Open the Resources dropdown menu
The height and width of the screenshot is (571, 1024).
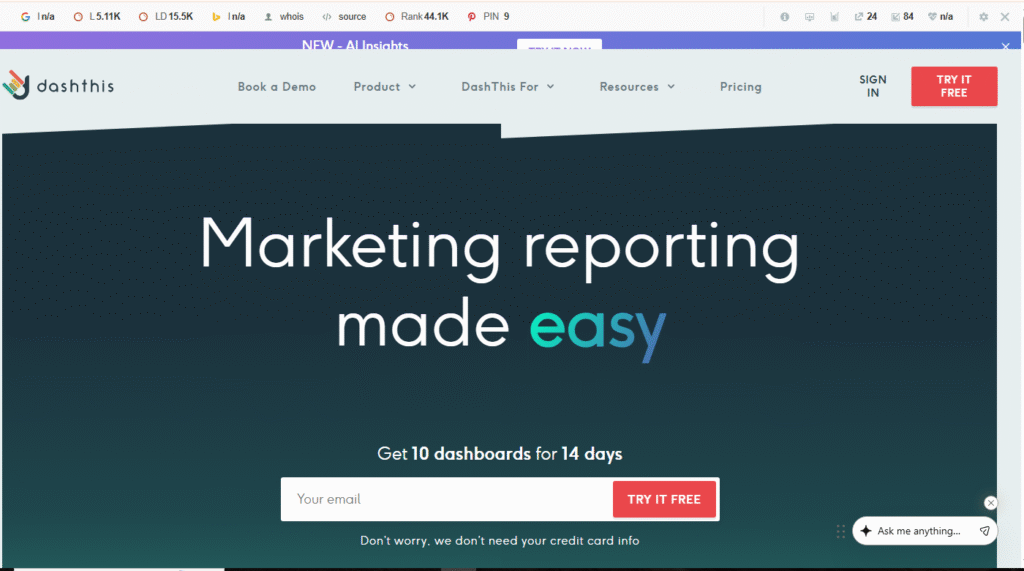637,87
